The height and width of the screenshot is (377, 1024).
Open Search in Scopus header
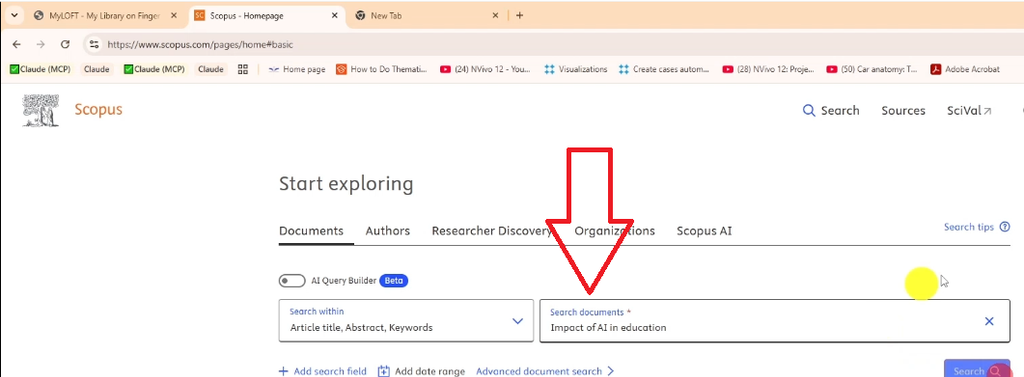pyautogui.click(x=831, y=110)
